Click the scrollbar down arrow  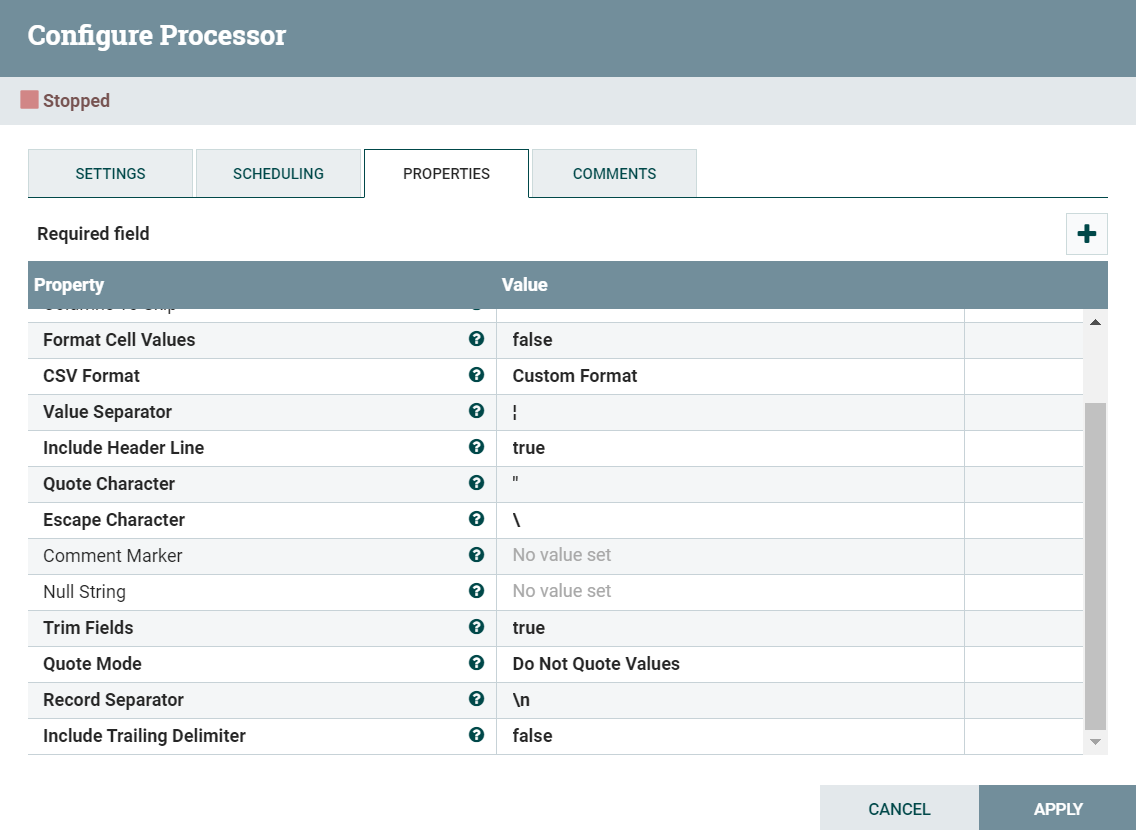pyautogui.click(x=1095, y=741)
